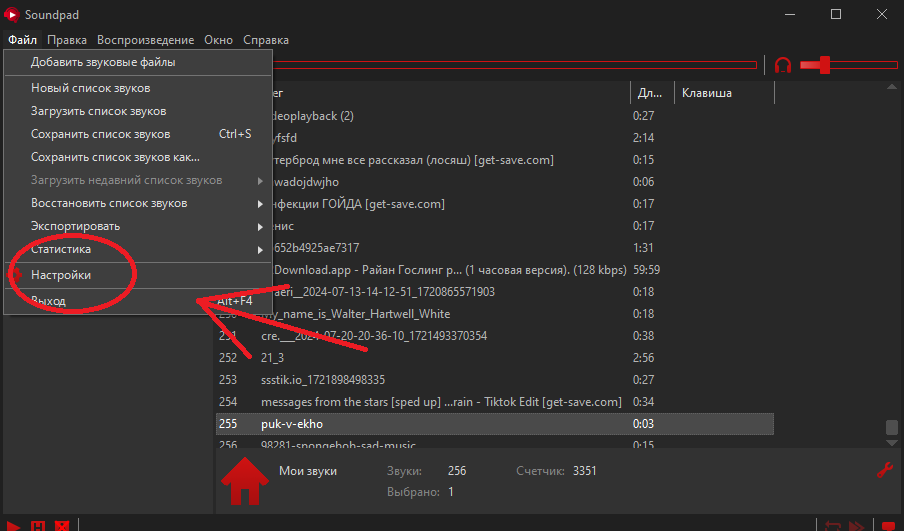Select the row with duration 2:14
904x531 pixels.
tap(523, 138)
